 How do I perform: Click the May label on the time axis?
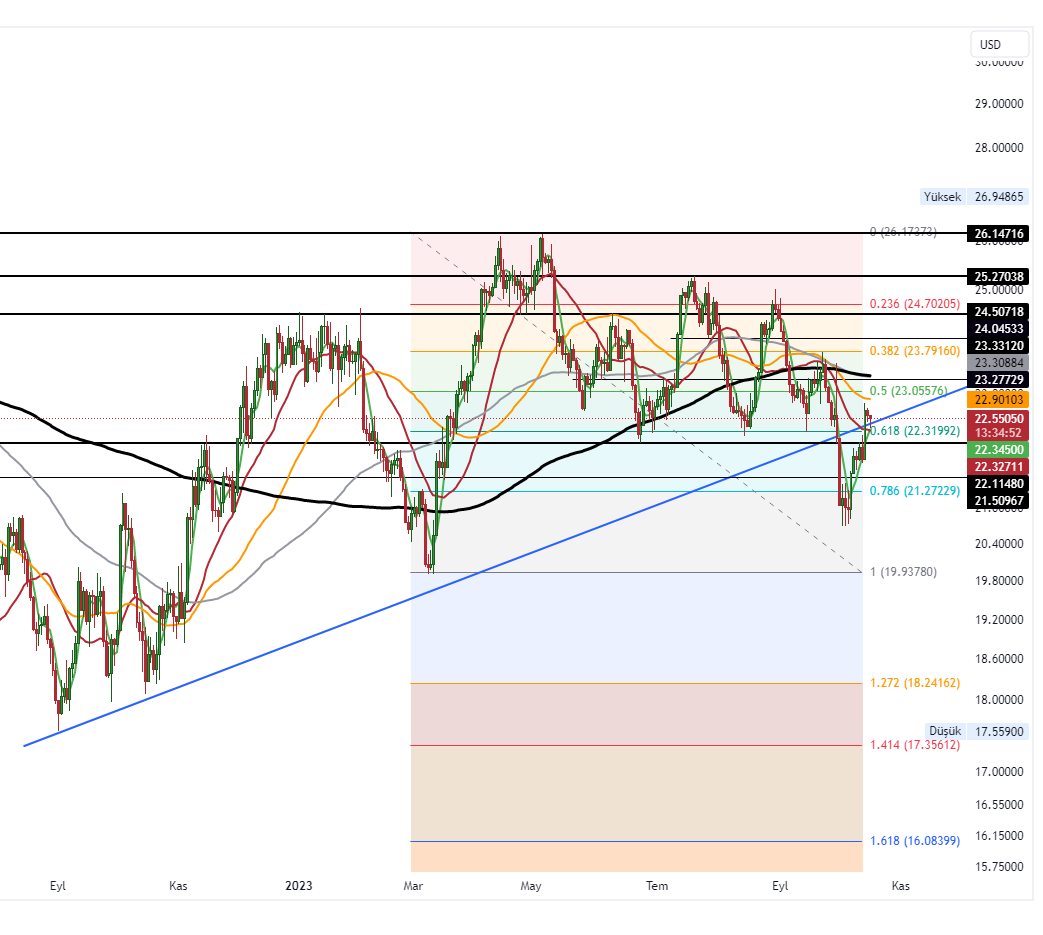pos(531,886)
